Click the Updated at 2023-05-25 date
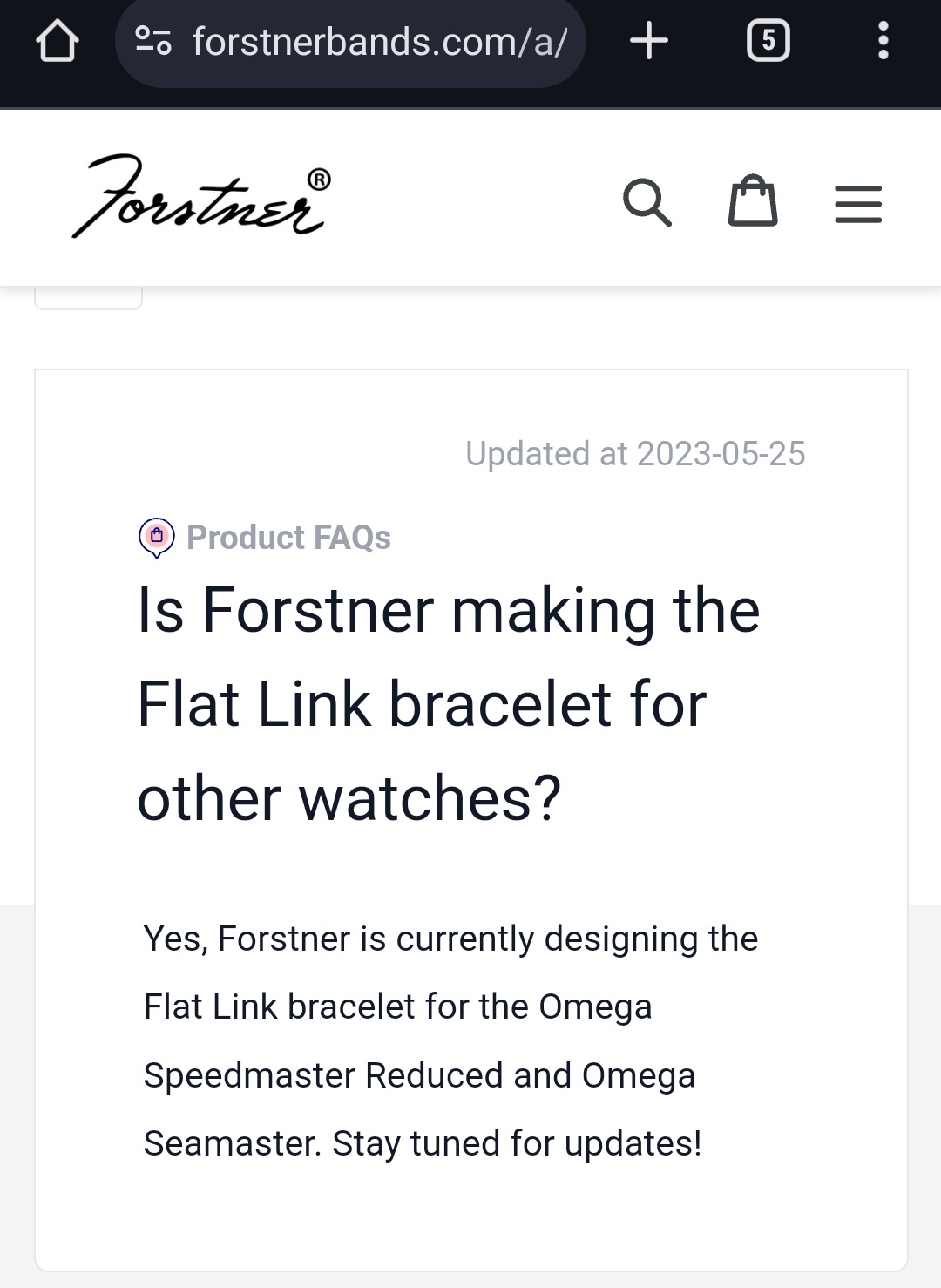Viewport: 941px width, 1288px height. [x=635, y=454]
